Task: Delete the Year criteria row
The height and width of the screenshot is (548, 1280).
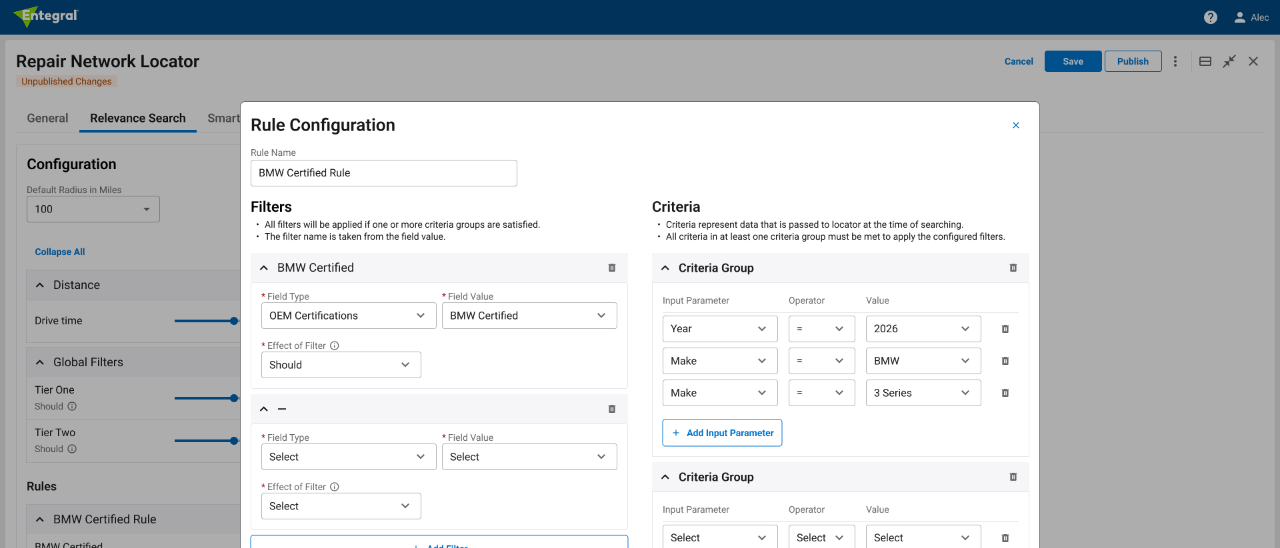Action: 1005,328
